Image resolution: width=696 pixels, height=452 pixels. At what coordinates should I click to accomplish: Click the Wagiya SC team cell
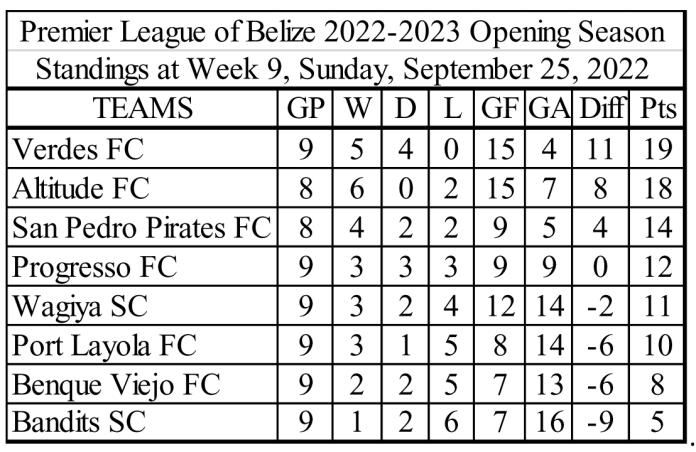coord(142,305)
